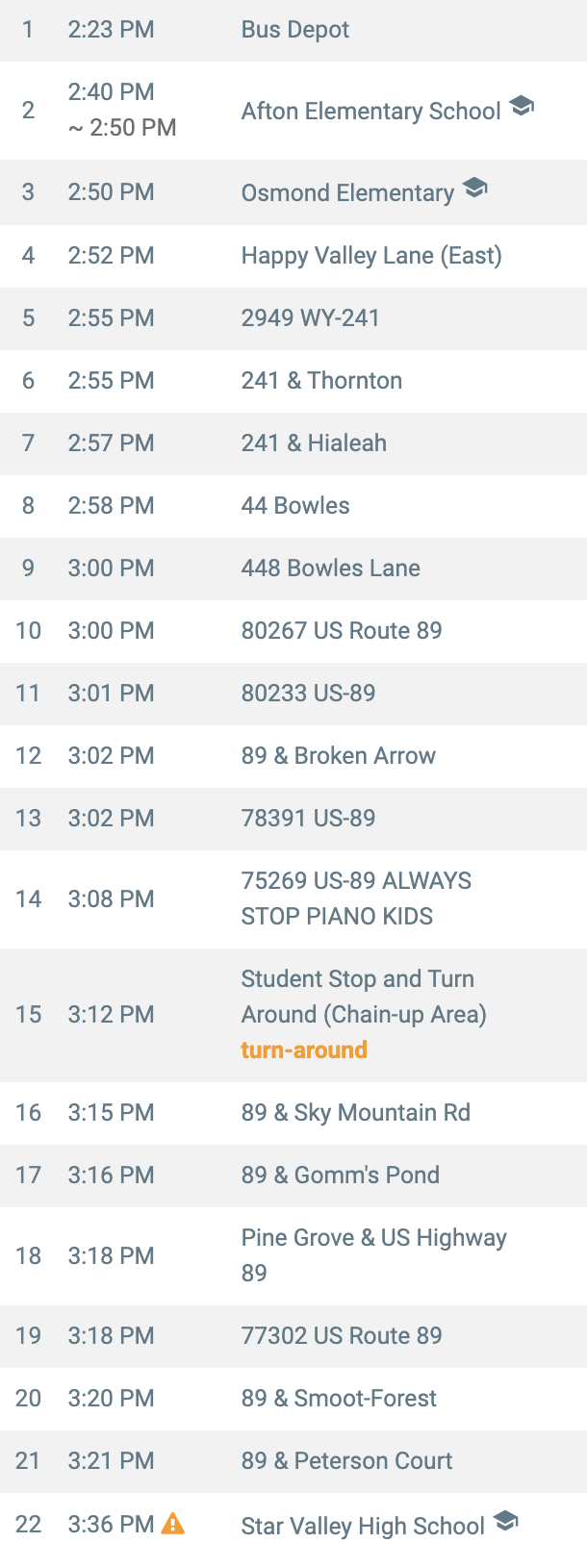Select the Bus Depot stop
The image size is (587, 1568).
coord(294,30)
